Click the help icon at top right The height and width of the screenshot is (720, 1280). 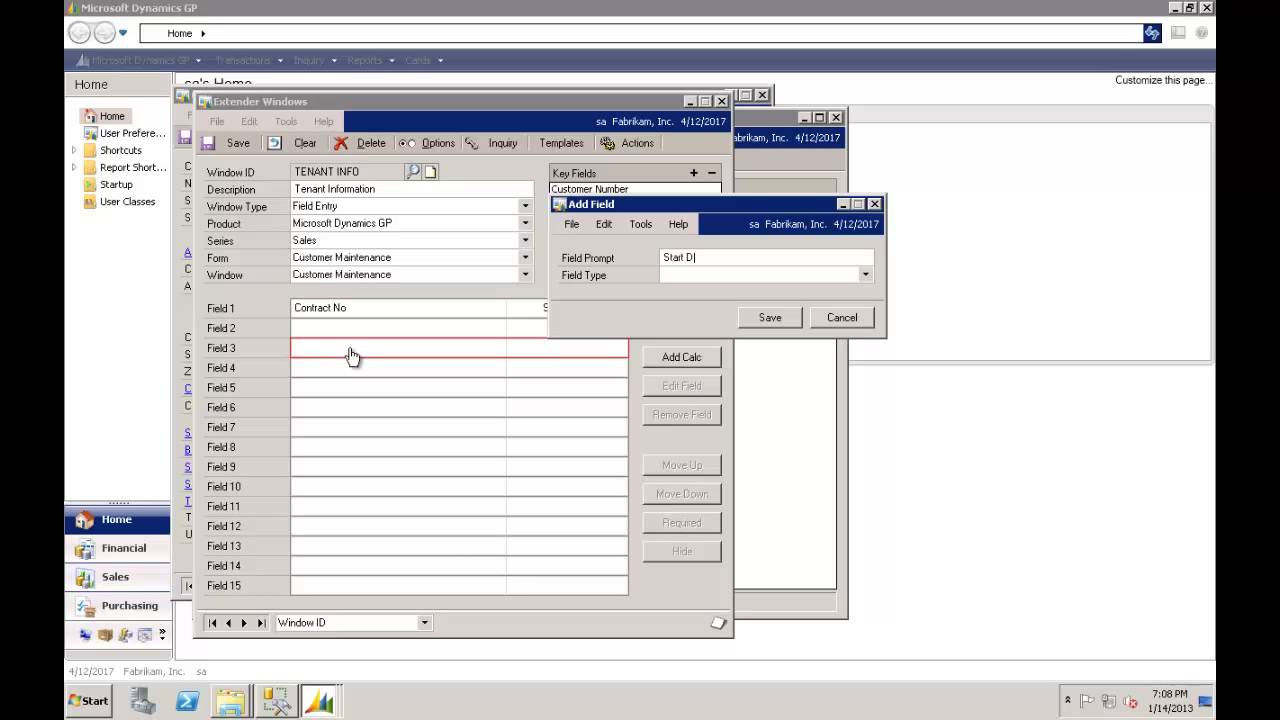[1202, 33]
